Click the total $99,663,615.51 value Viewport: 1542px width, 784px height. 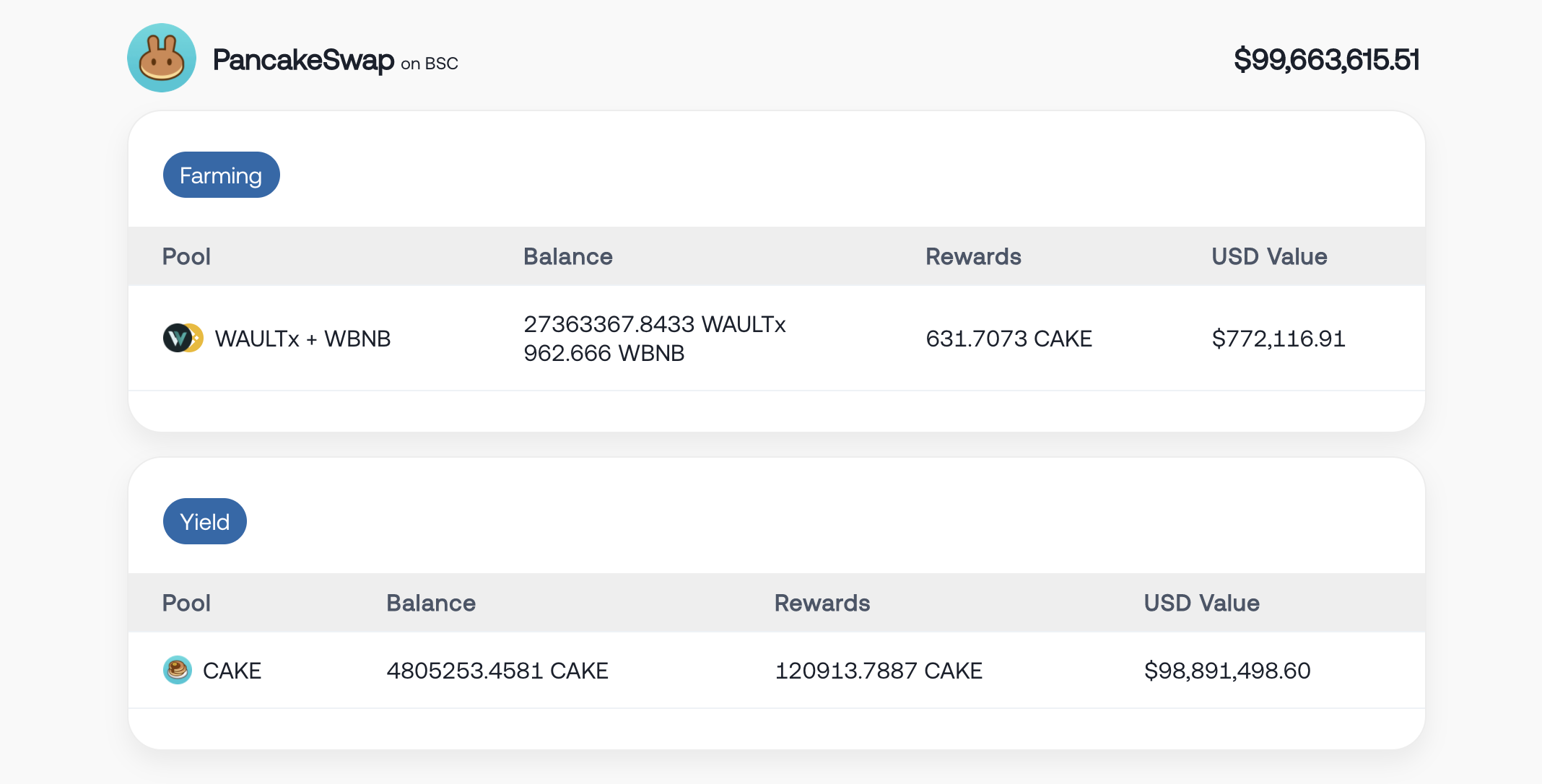[x=1326, y=59]
